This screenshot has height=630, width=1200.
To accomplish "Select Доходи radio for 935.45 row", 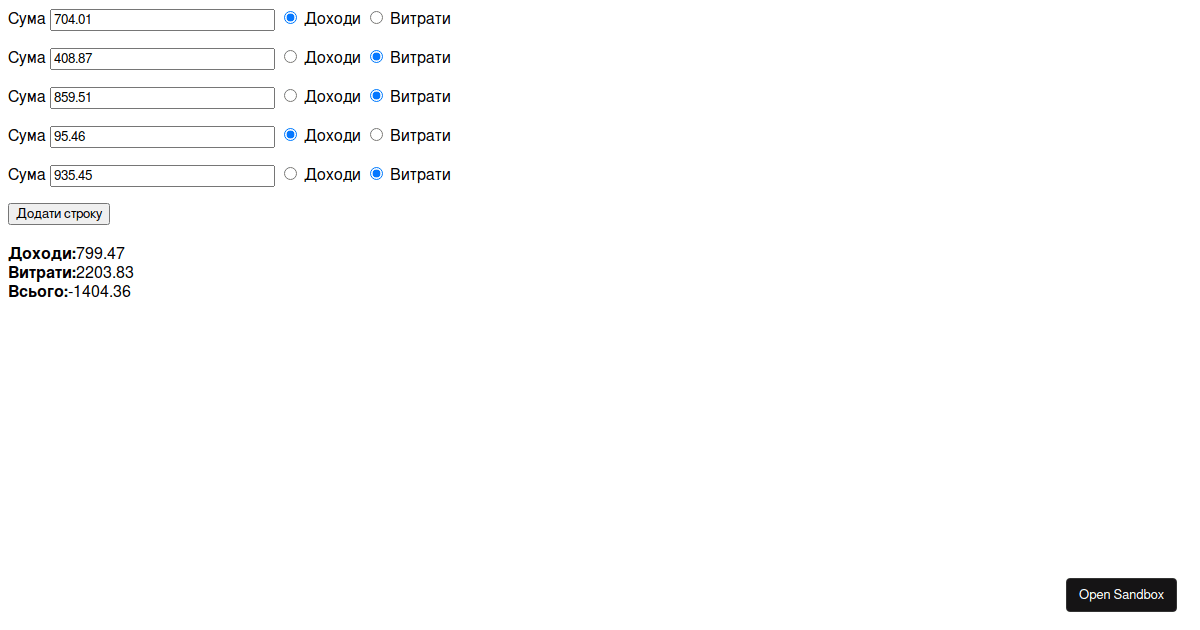I will (x=291, y=174).
